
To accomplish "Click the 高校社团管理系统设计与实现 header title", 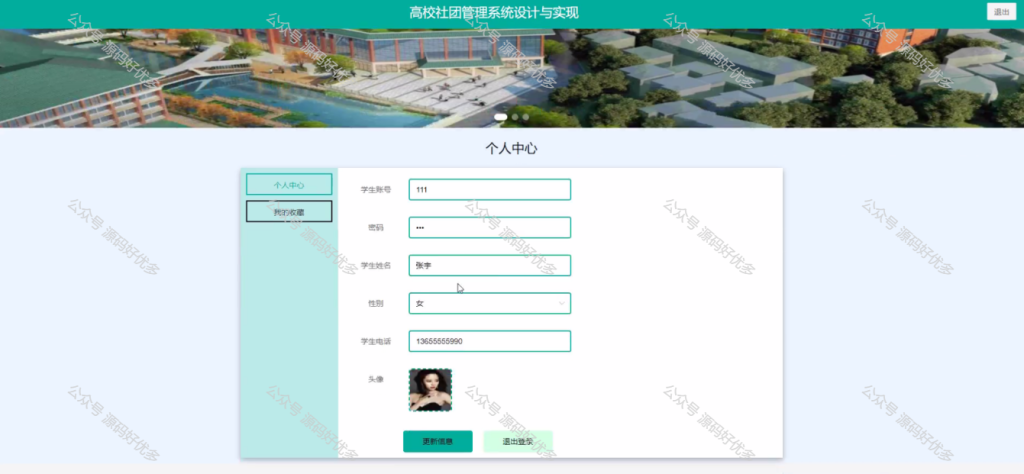I will tap(494, 13).
